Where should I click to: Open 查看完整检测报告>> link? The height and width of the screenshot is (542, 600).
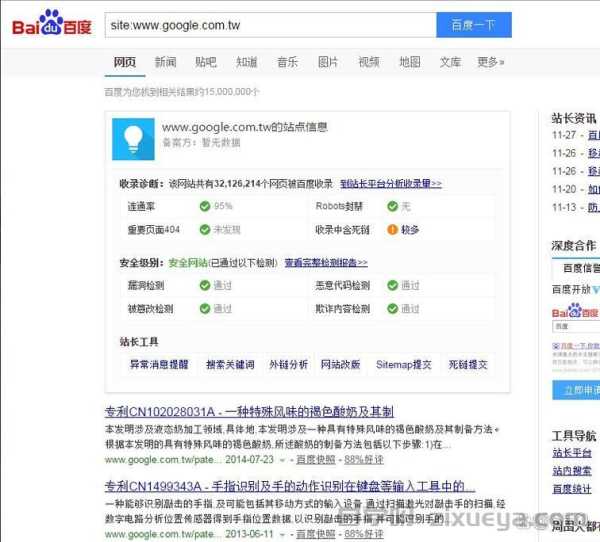(326, 263)
